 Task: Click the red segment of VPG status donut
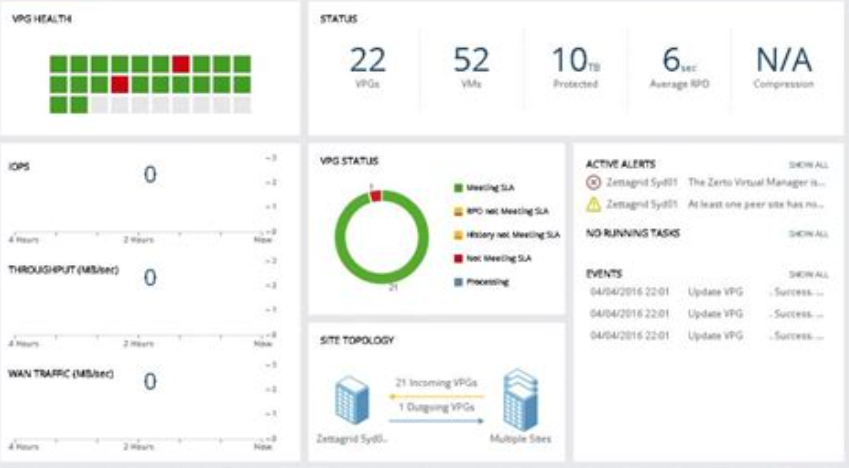click(x=376, y=196)
